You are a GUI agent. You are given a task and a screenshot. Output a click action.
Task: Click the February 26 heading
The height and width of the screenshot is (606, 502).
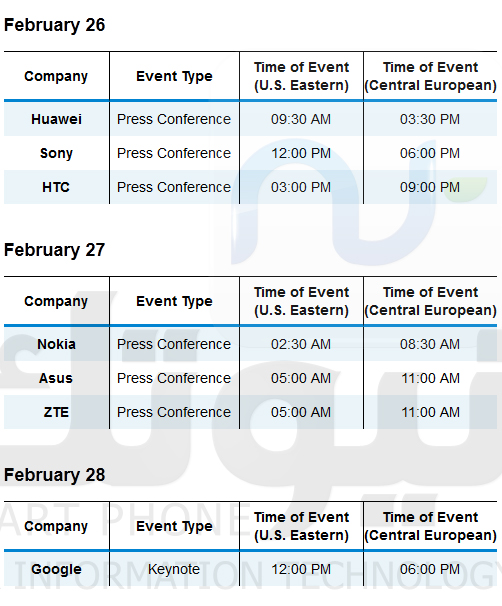54,26
